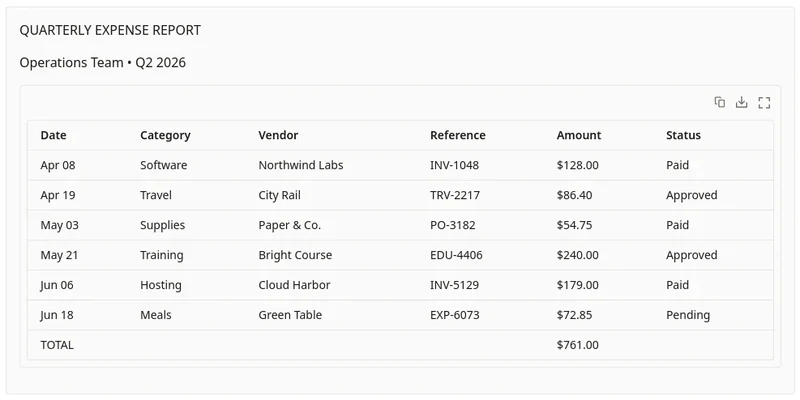Click the TOTAL row label
This screenshot has width=800, height=400.
coord(57,345)
